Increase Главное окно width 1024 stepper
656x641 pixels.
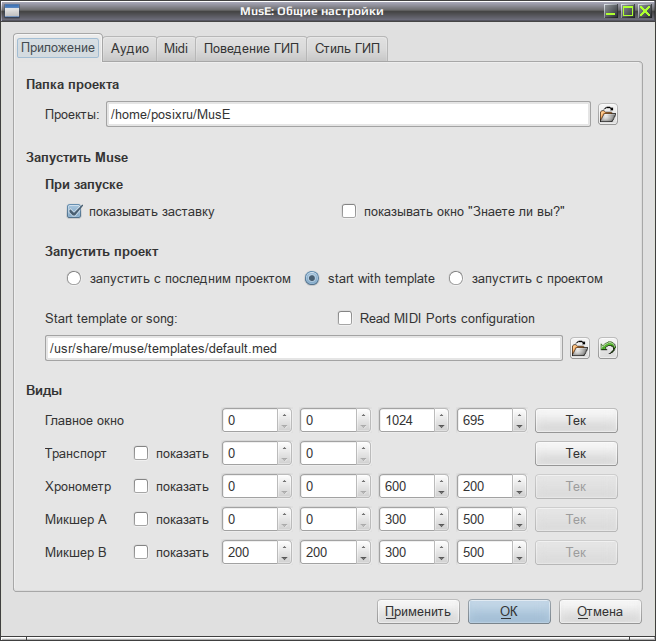point(441,415)
